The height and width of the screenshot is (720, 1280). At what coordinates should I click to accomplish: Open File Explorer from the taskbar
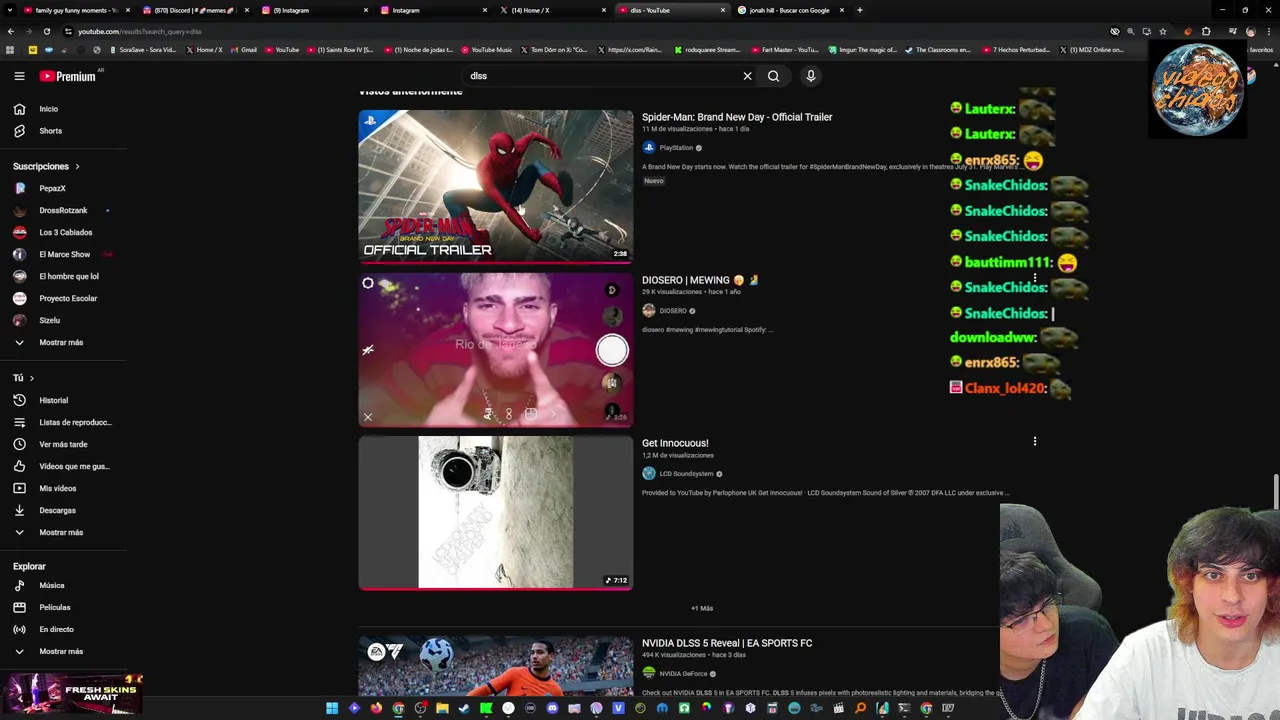[x=442, y=708]
